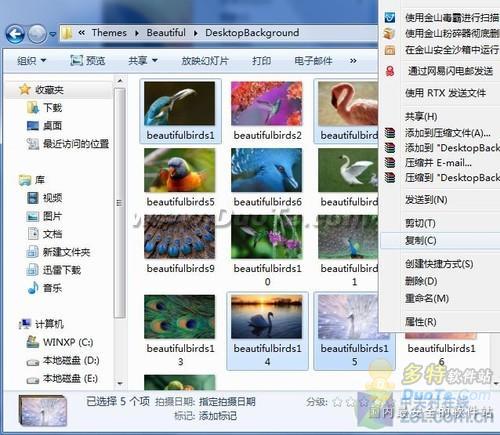Click 预览 preview toolbar icon
The height and width of the screenshot is (435, 500).
click(88, 61)
